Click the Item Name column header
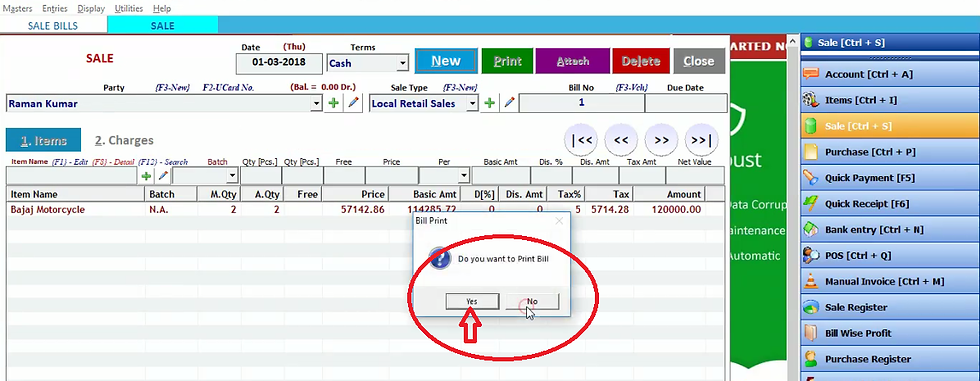The height and width of the screenshot is (381, 980). [76, 194]
